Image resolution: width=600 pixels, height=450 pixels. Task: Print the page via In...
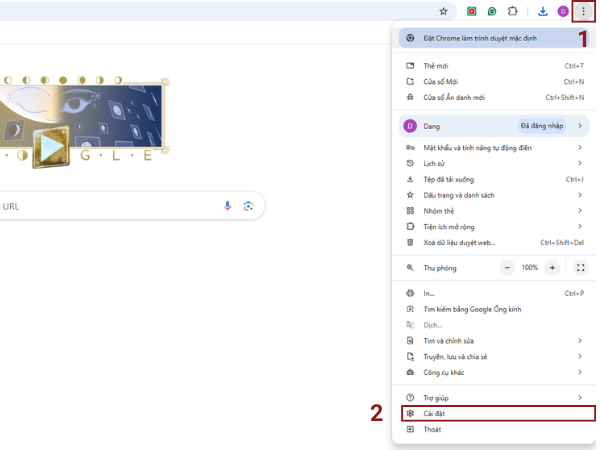point(494,293)
